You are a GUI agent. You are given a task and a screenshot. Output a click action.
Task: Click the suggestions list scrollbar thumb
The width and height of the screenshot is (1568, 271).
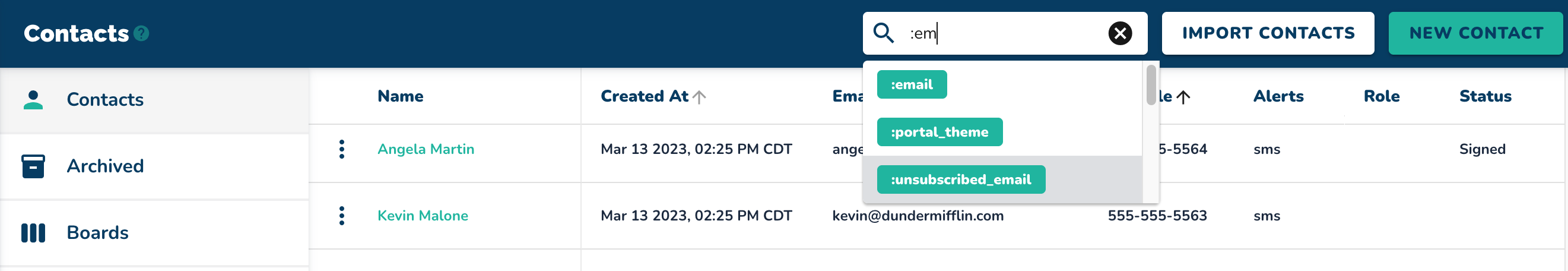coord(1150,85)
